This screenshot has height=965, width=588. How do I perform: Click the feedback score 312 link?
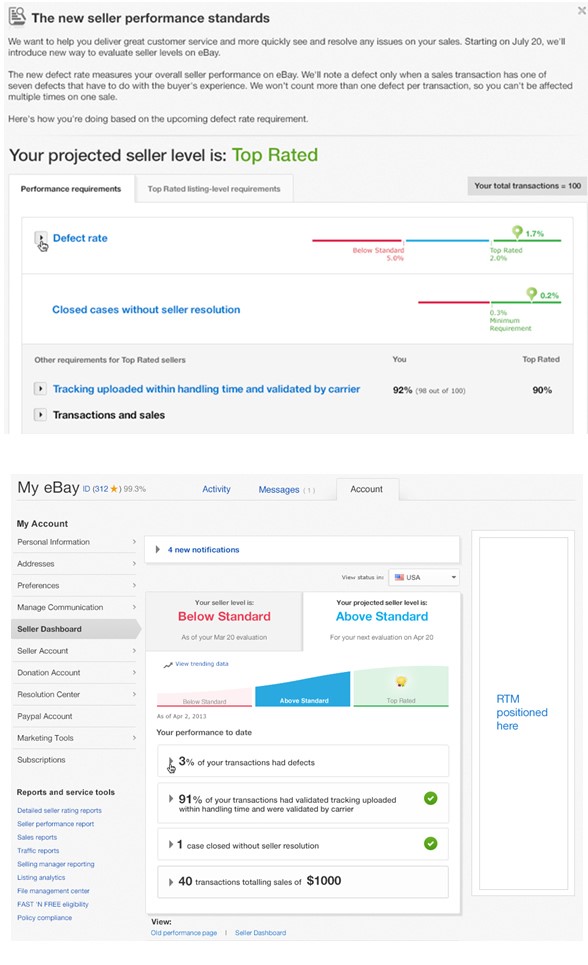(101, 489)
